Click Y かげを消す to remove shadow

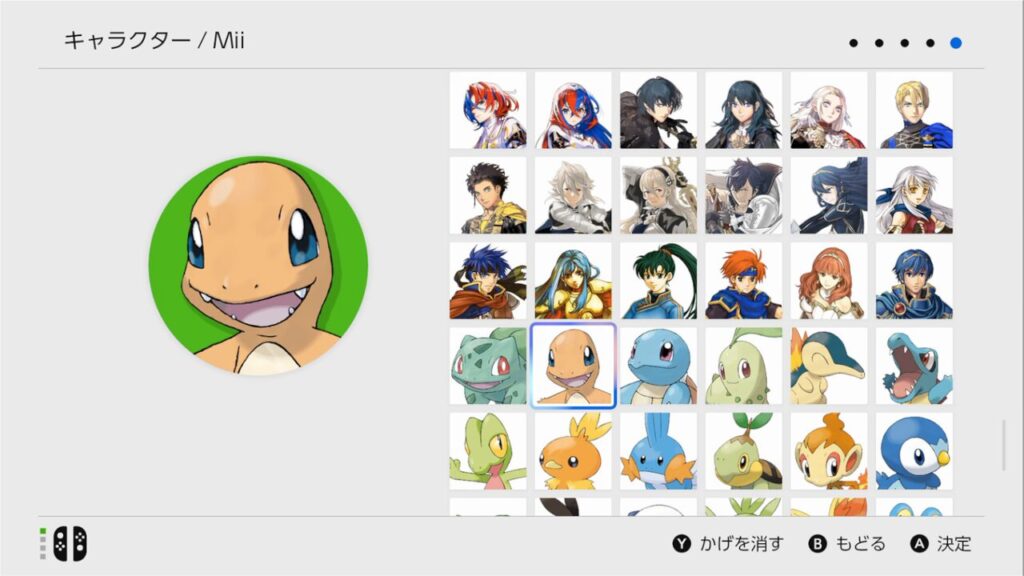click(728, 543)
